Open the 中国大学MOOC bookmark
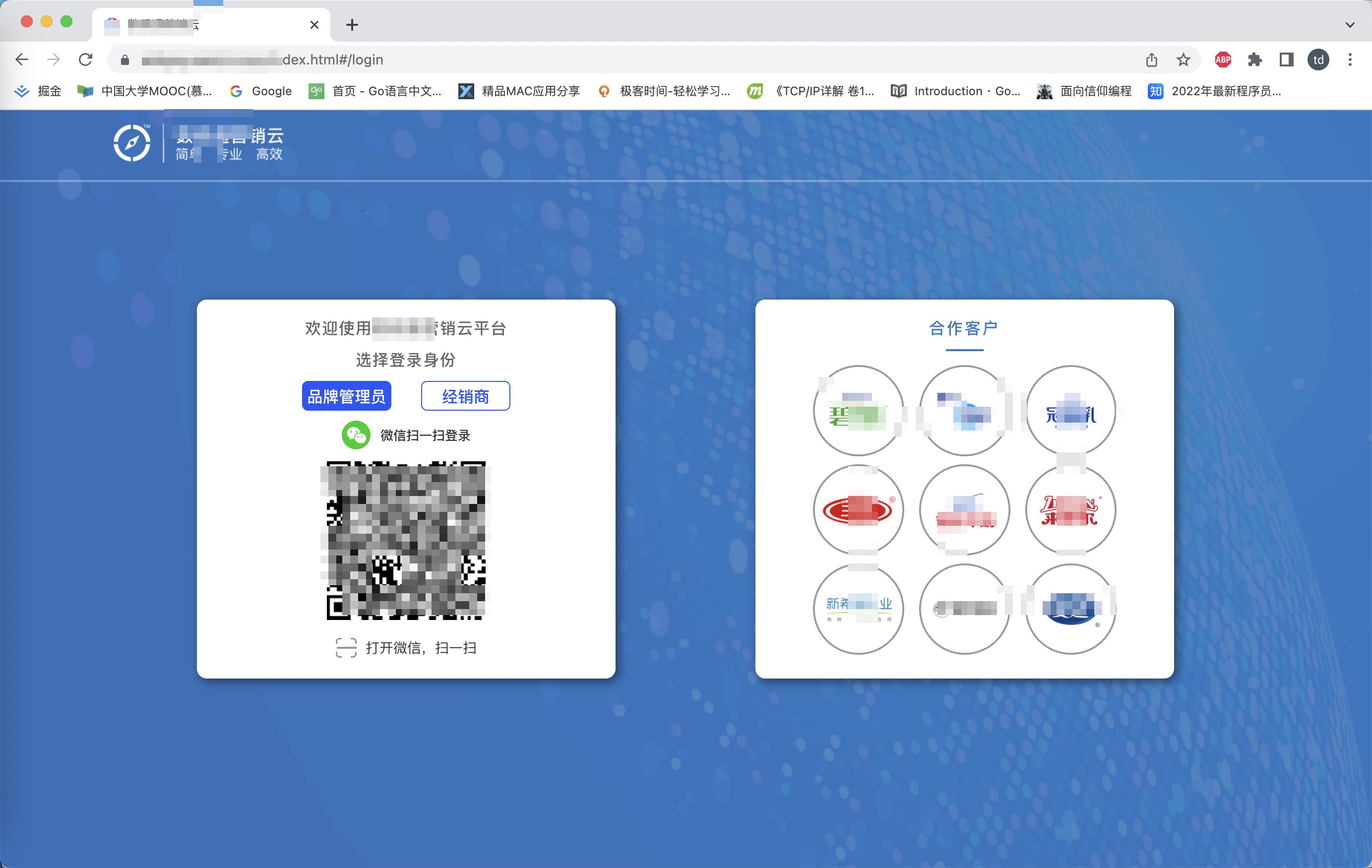This screenshot has height=868, width=1372. (145, 91)
